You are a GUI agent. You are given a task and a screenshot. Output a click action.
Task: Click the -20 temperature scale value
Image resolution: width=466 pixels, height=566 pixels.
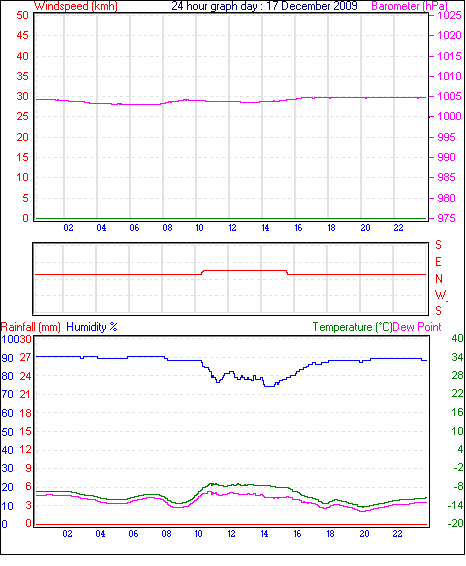coord(456,523)
